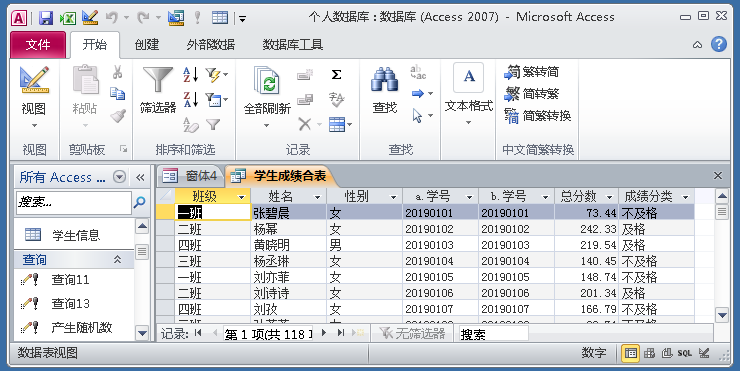
Task: Open the 班级 column filter dropdown
Action: click(242, 197)
